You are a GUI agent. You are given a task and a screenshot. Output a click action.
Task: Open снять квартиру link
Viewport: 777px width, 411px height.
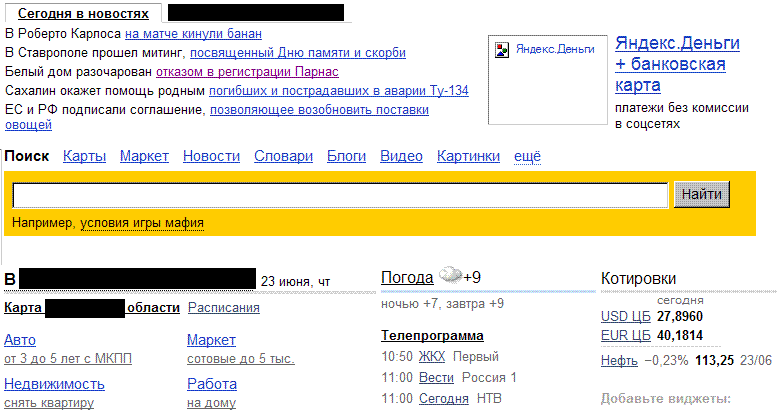[49, 403]
